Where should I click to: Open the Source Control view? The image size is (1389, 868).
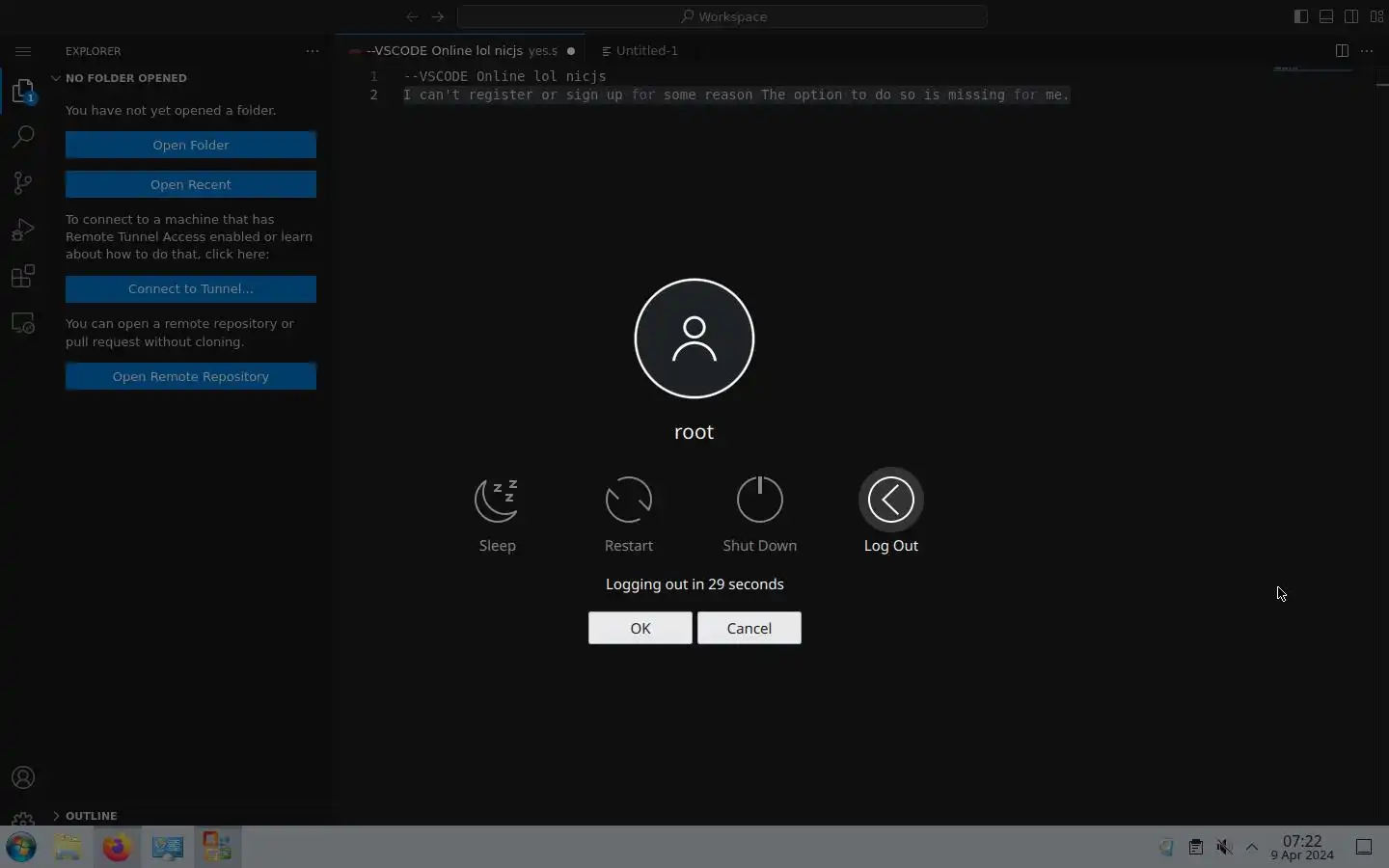pos(23,183)
